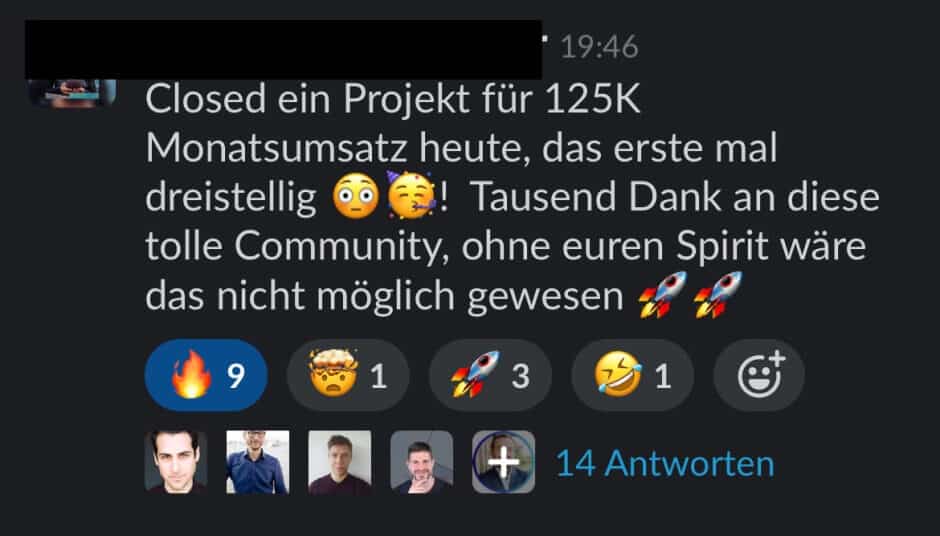The image size is (940, 536).
Task: Open the 14 Antworten reply thread
Action: [665, 463]
